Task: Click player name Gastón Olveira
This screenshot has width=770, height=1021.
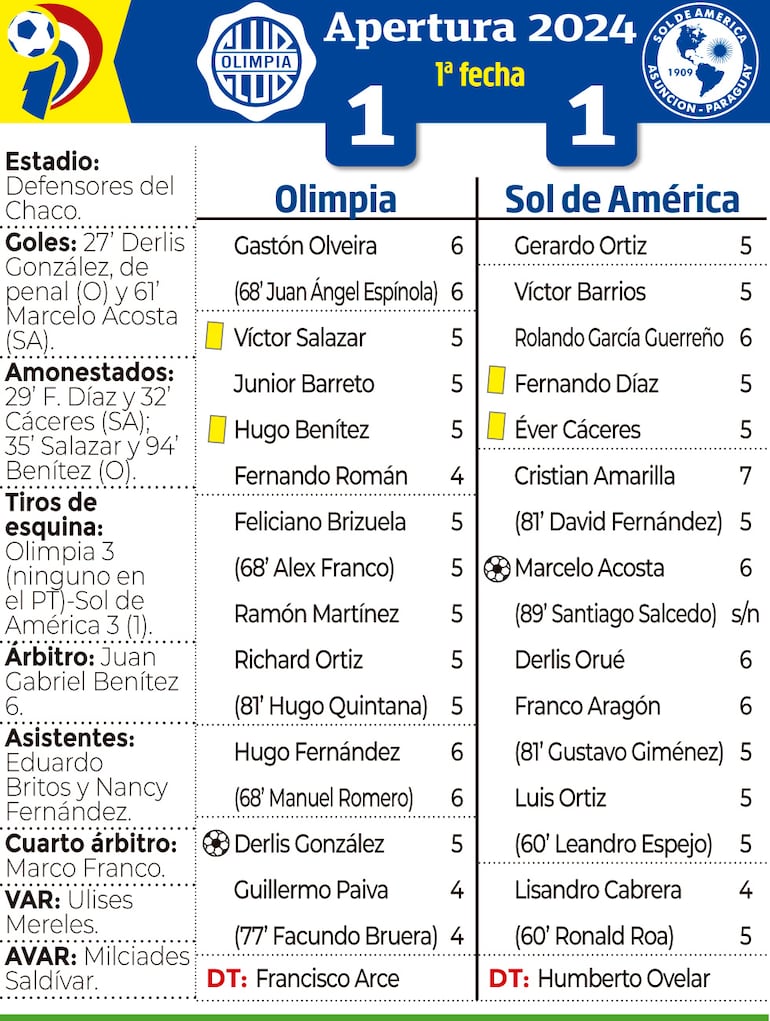Action: (305, 246)
